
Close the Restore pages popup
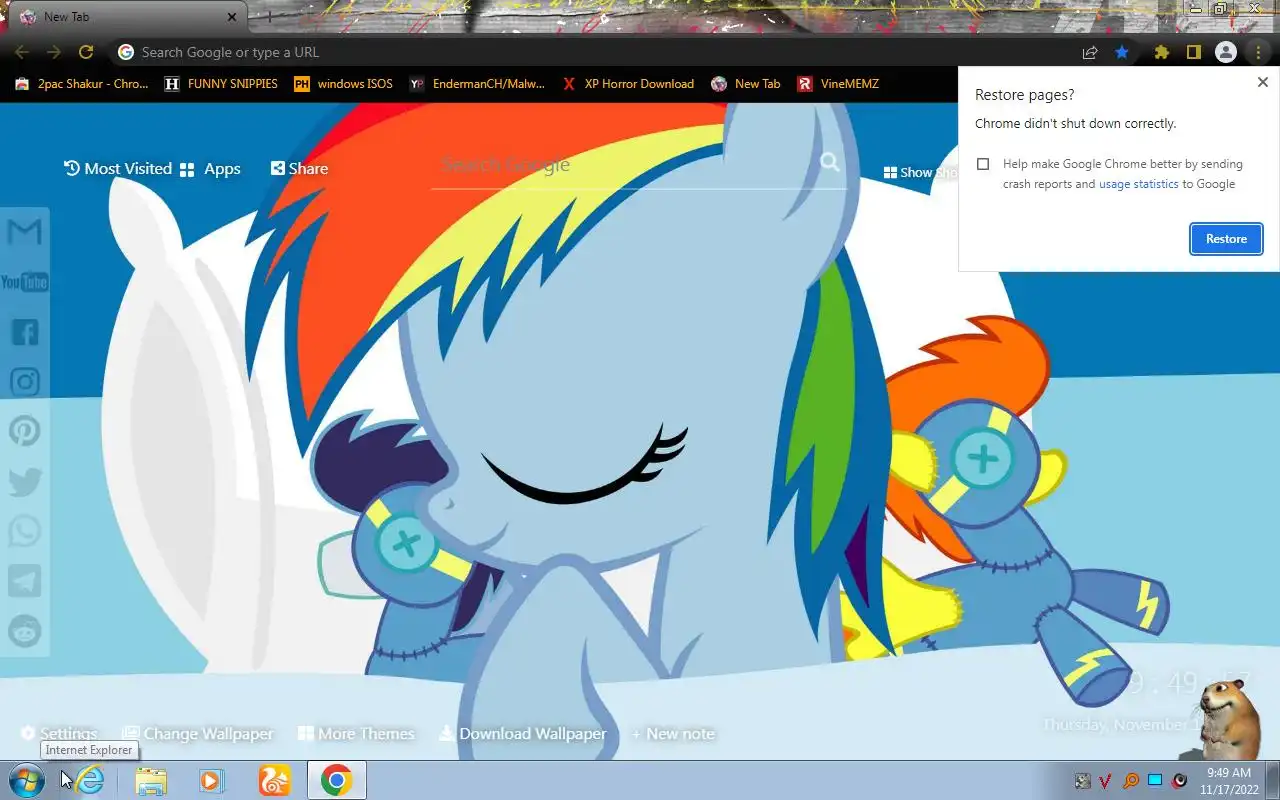(1262, 83)
